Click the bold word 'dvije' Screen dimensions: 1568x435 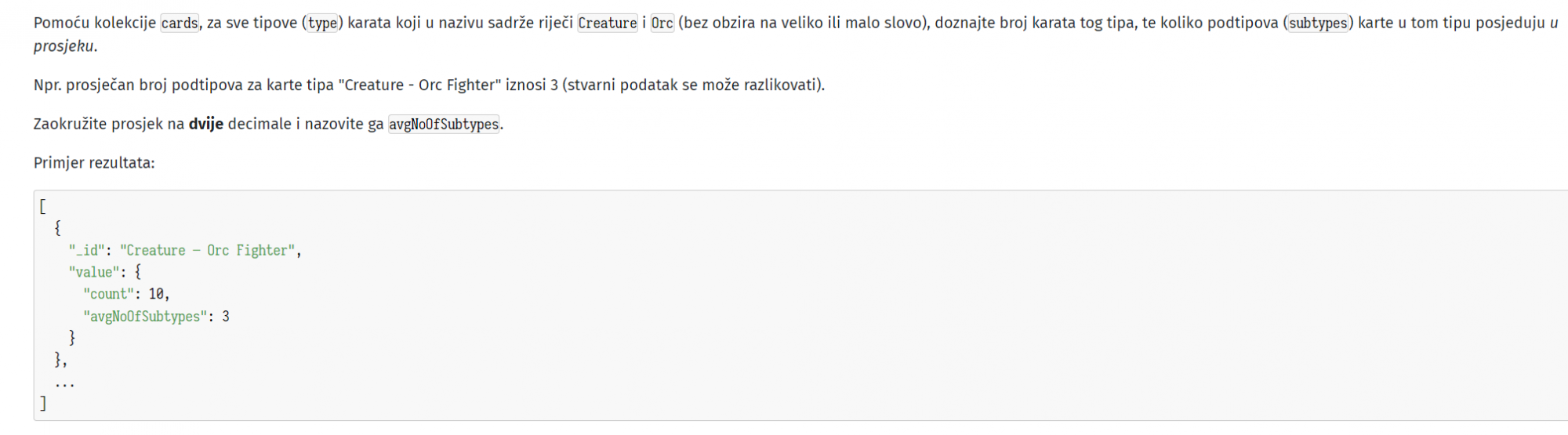(206, 124)
